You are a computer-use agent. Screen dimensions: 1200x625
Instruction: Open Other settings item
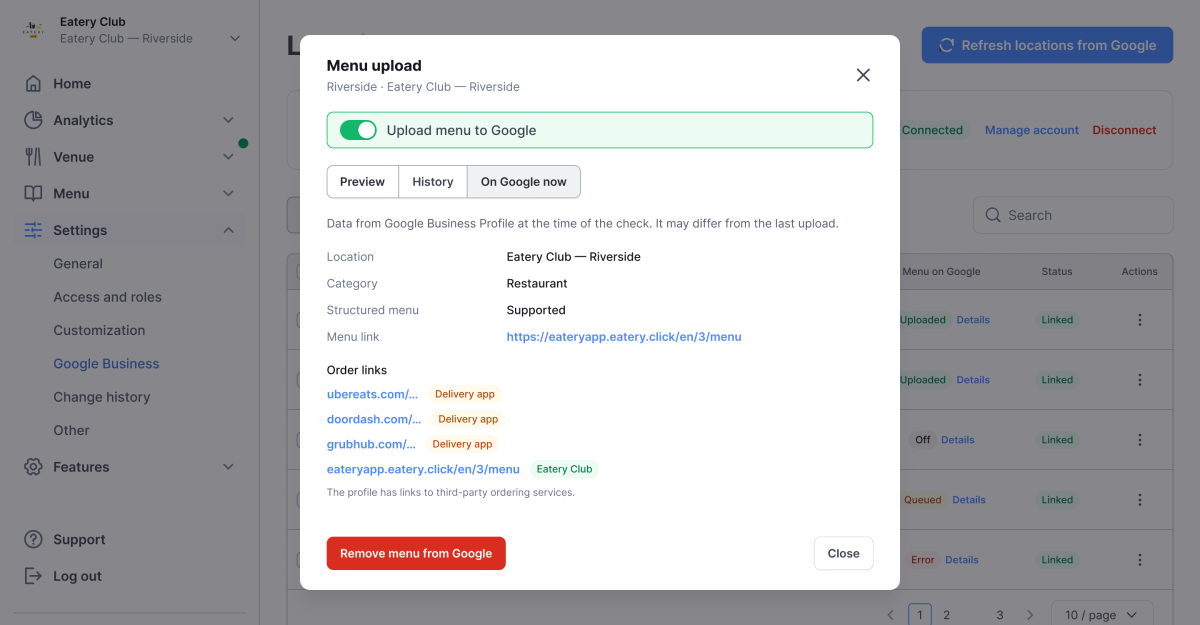coord(71,430)
